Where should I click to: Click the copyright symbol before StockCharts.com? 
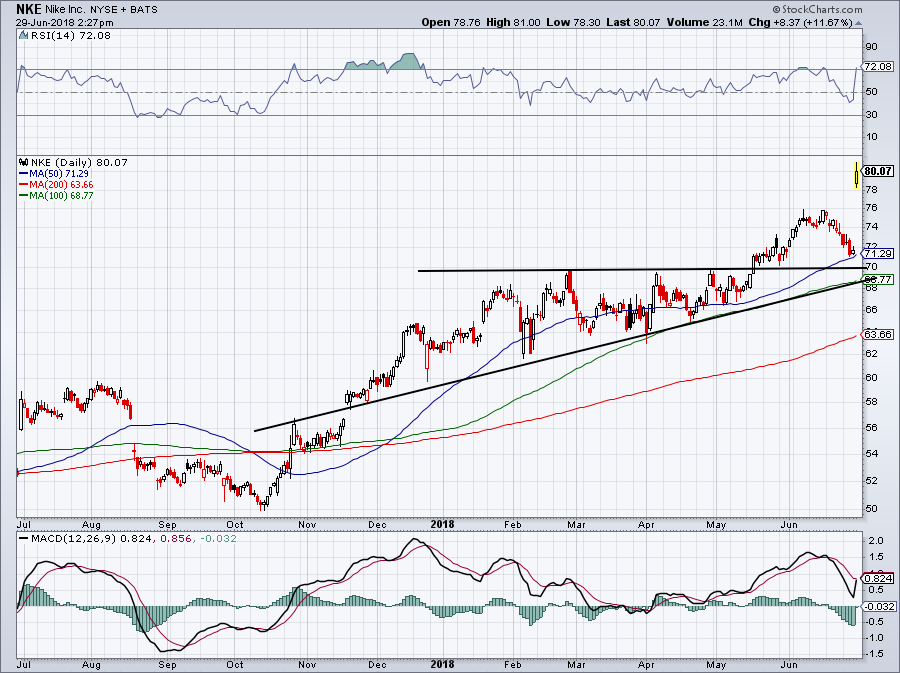[776, 9]
